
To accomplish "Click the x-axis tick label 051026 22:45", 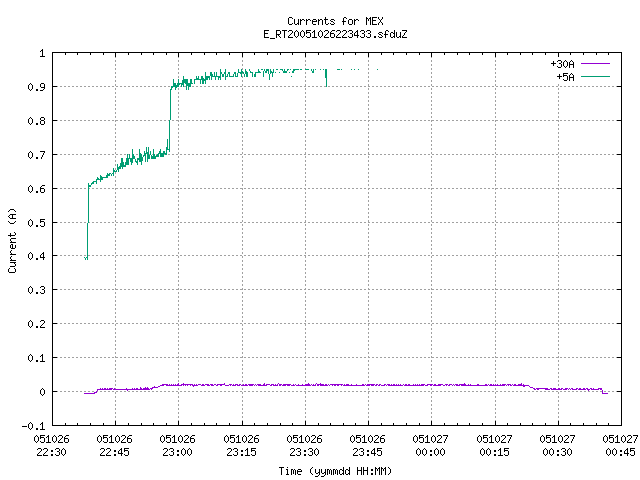I will pos(115,446).
